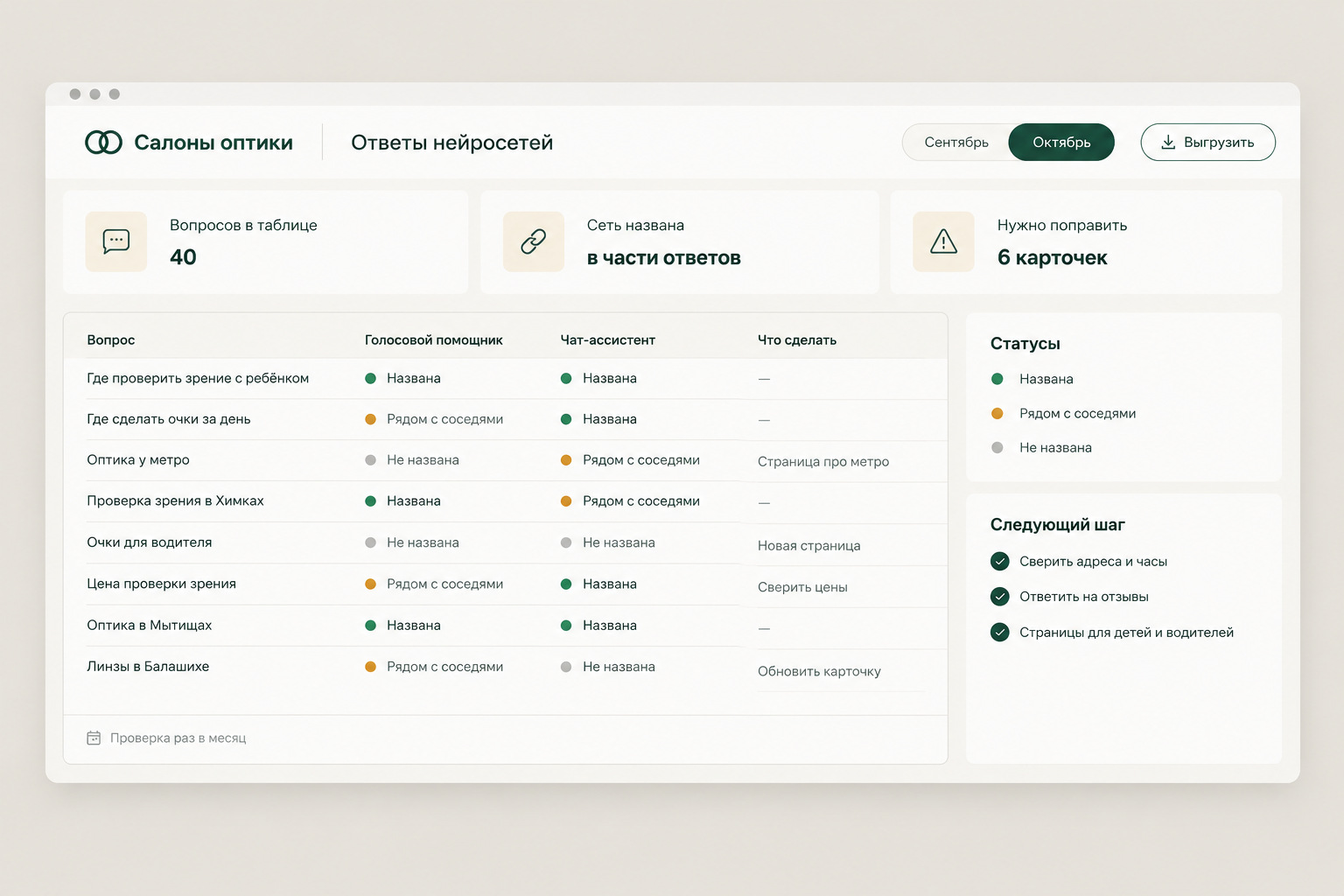Open the 'Ответы нейросетей' section title
Screen dimensions: 1344x896
[x=452, y=143]
